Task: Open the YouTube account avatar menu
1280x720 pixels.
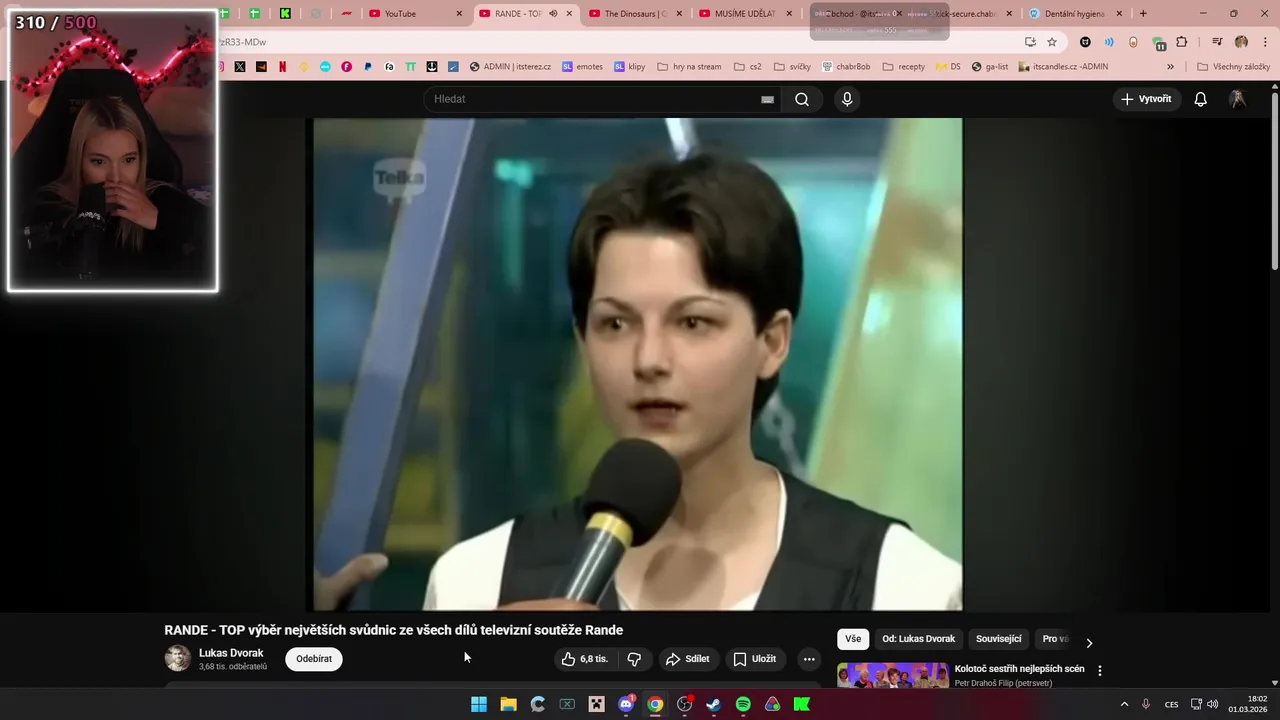Action: pos(1237,99)
